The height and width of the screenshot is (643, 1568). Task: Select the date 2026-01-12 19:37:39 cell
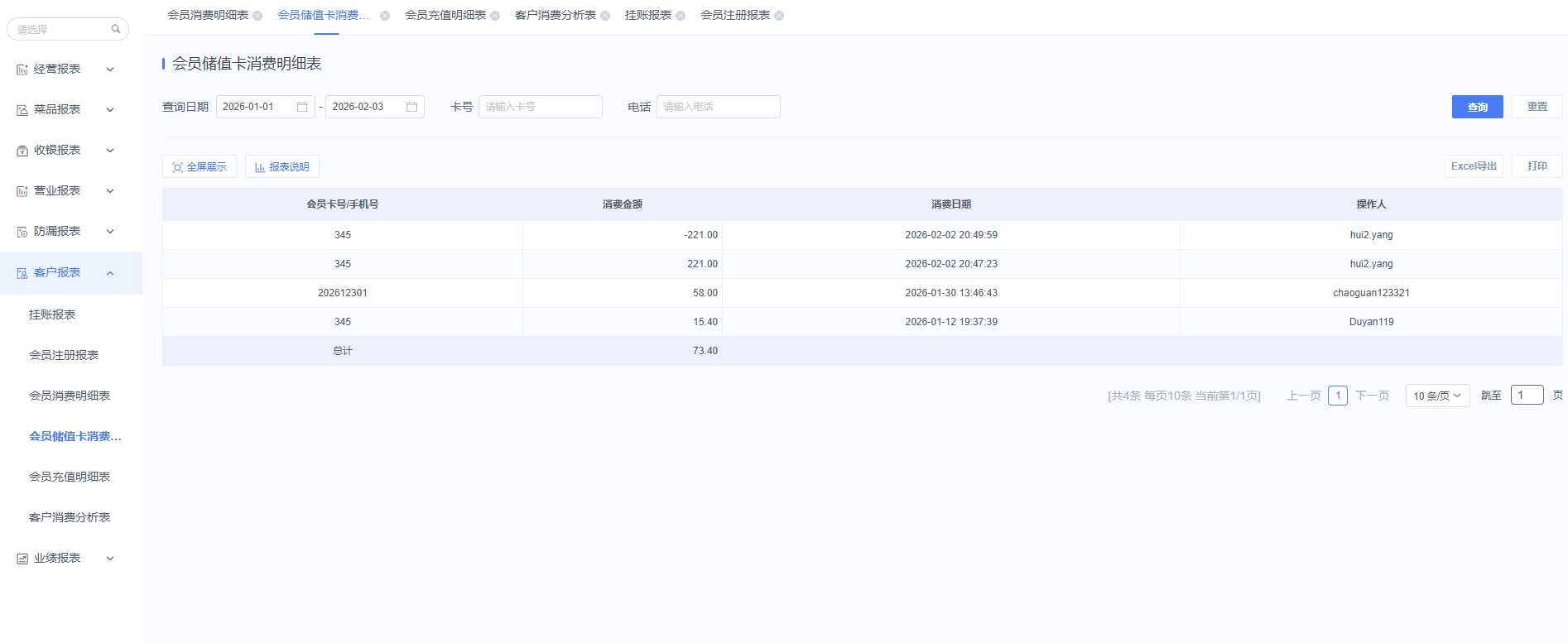pos(951,322)
